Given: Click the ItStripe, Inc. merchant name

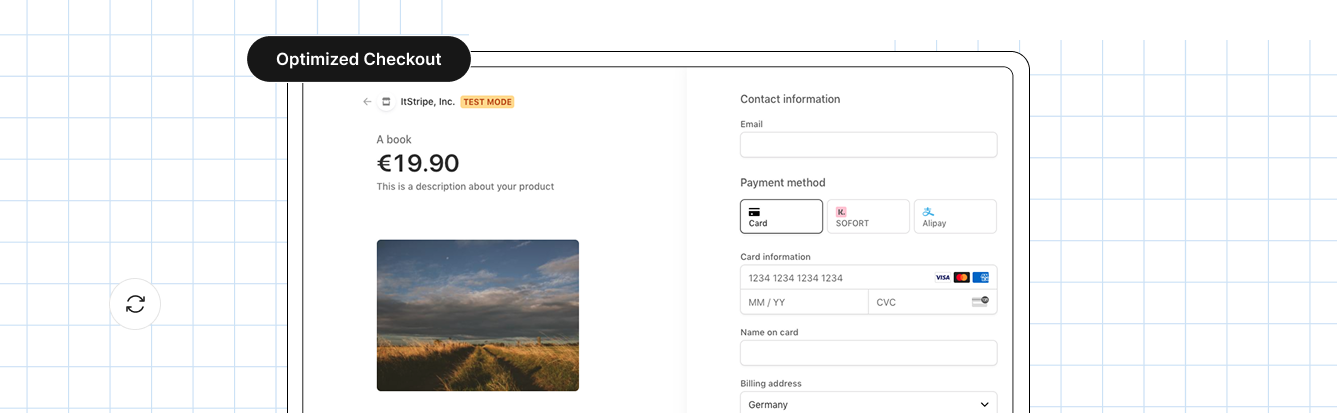Looking at the screenshot, I should click(x=428, y=102).
